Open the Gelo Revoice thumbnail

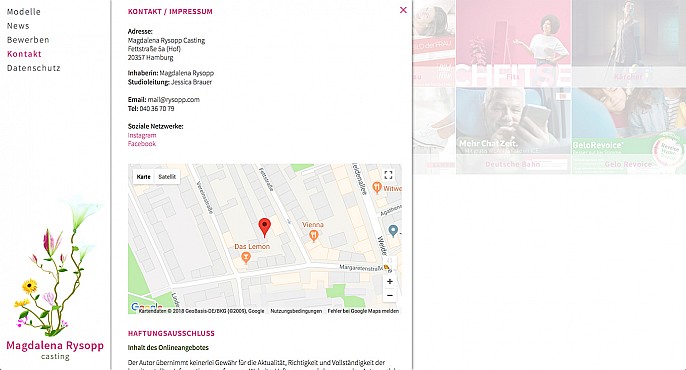[x=629, y=130]
